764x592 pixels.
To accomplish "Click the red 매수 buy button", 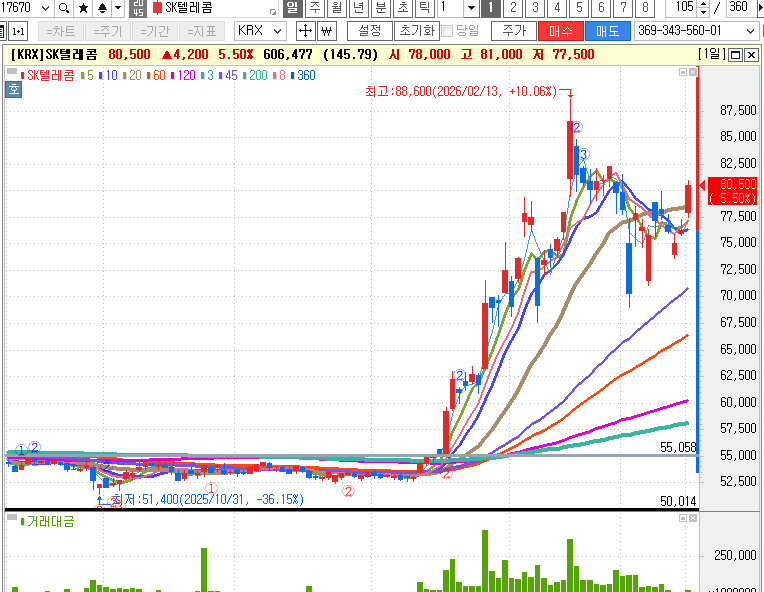I will coord(561,31).
